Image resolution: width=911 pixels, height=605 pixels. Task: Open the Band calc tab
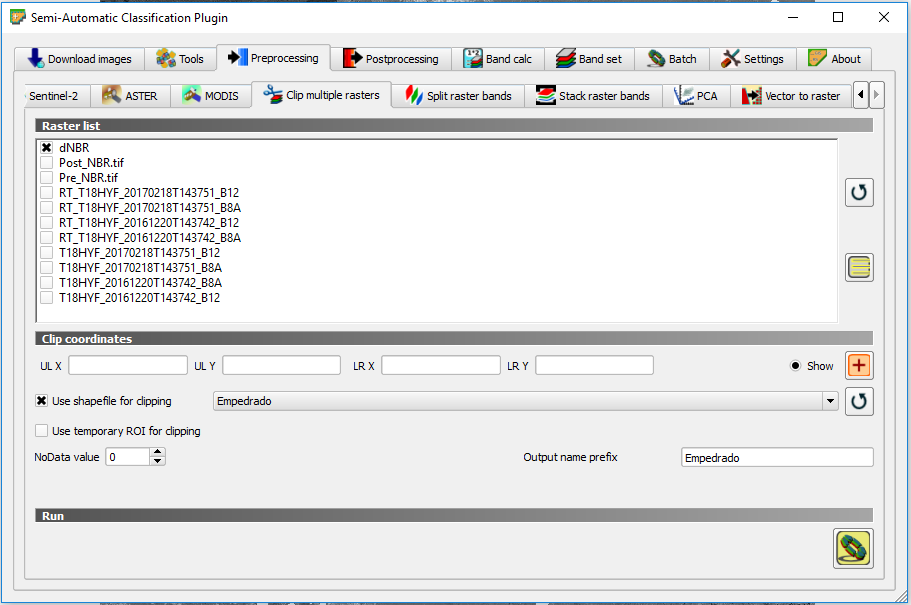(497, 59)
